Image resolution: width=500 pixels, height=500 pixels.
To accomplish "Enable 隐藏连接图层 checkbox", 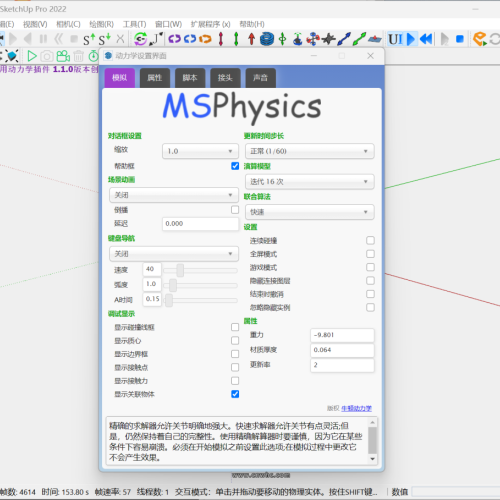I will (370, 281).
